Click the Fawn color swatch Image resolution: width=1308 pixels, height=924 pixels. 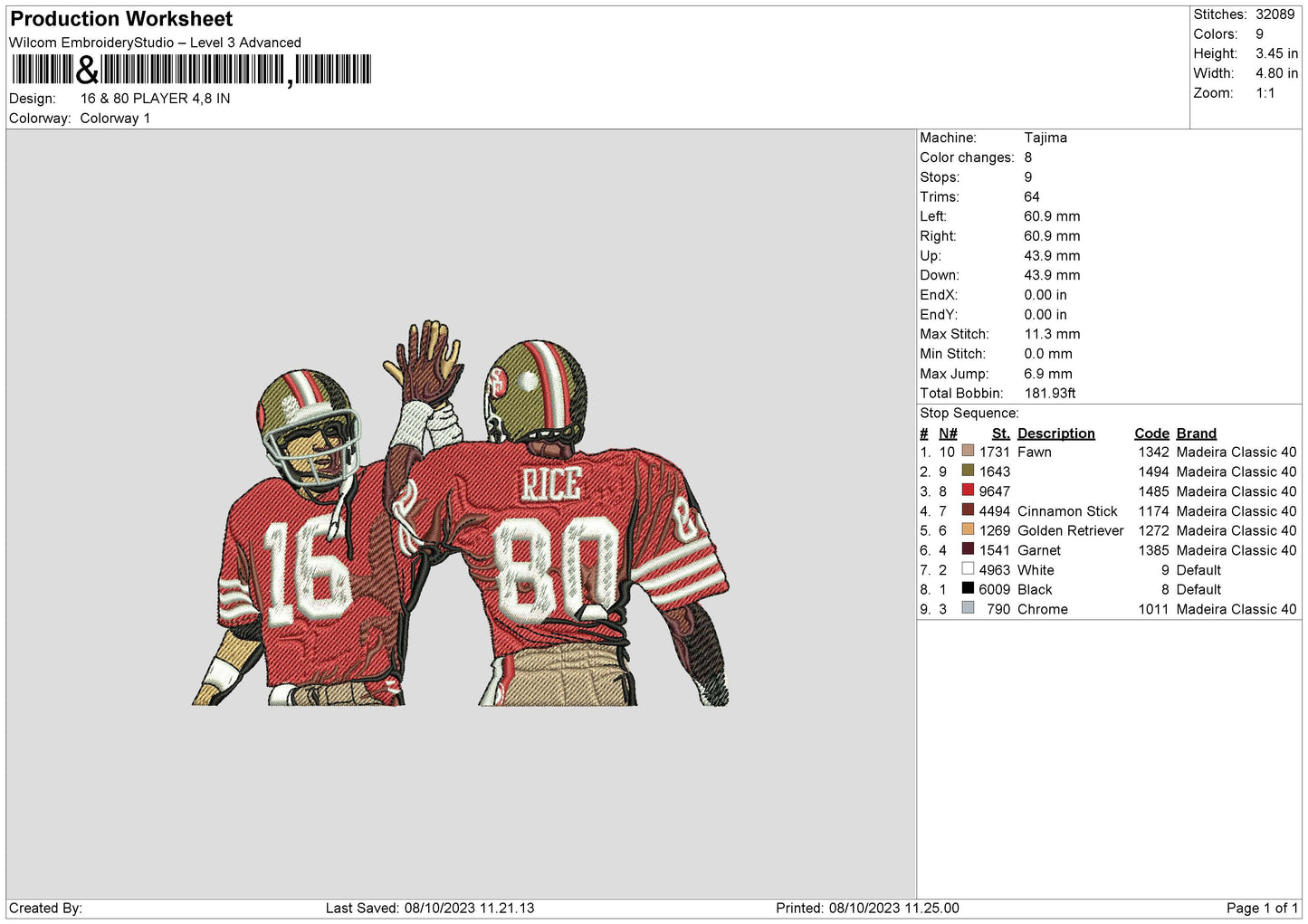(968, 451)
